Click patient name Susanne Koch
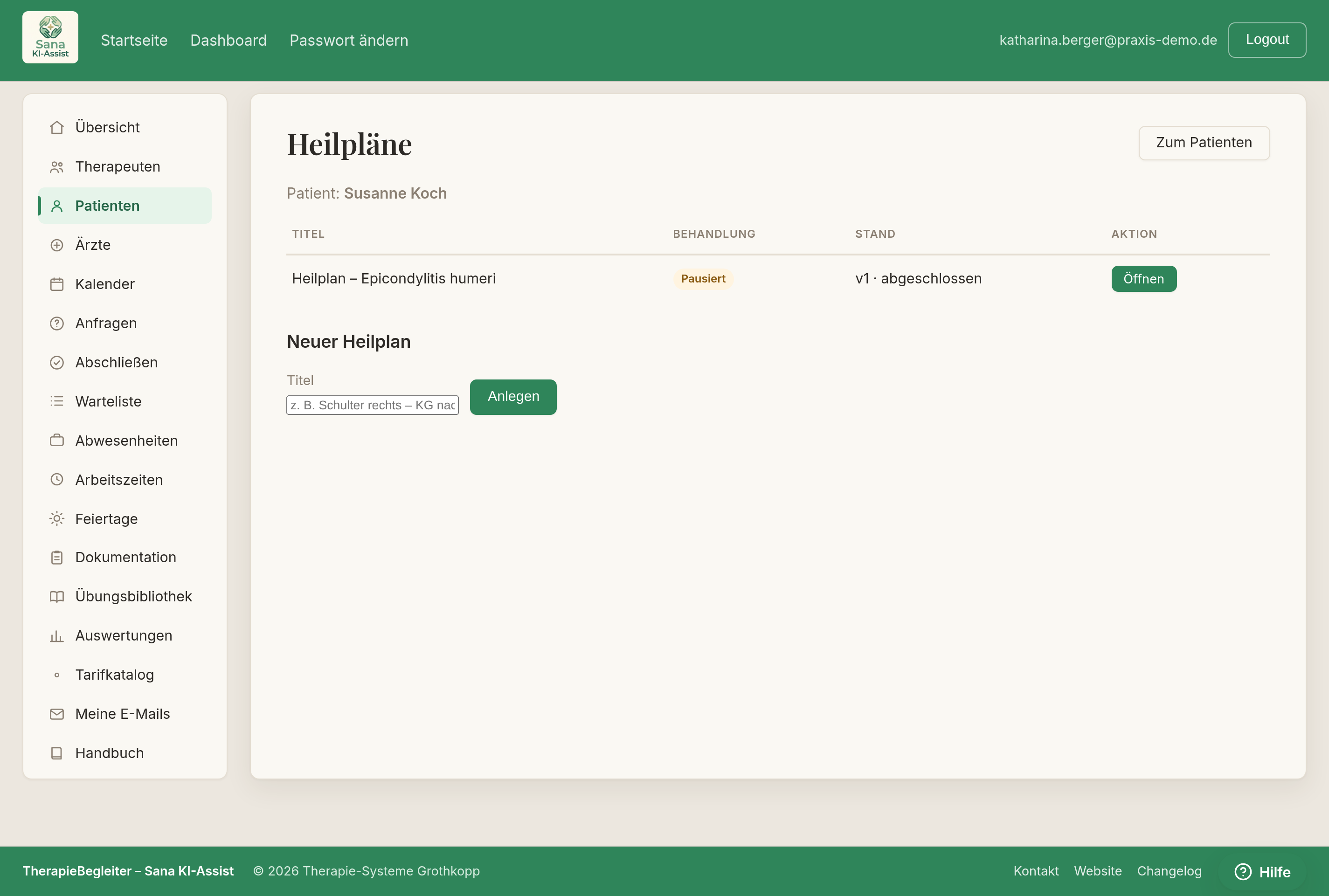 point(395,194)
